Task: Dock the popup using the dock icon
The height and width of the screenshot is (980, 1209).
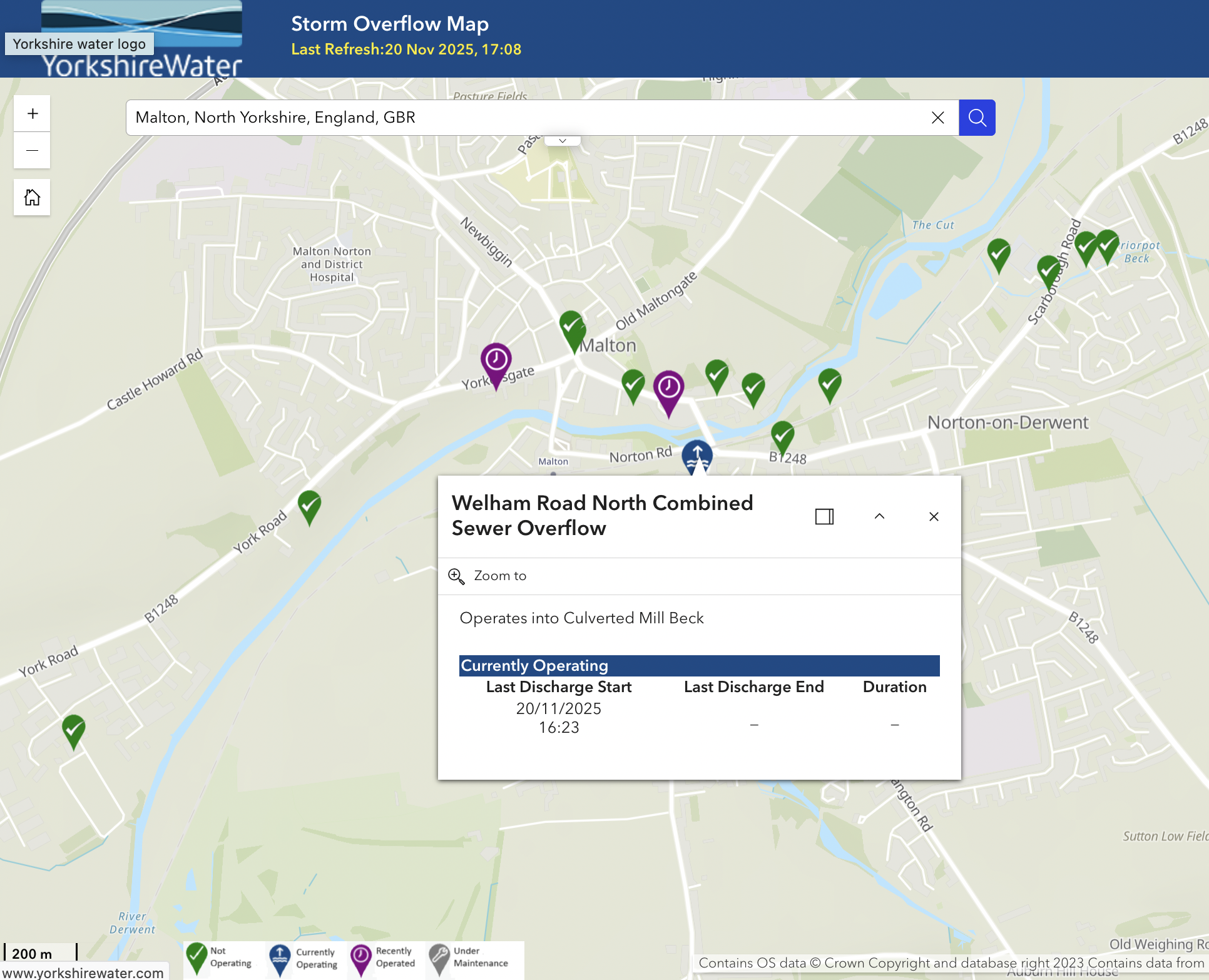Action: (824, 517)
